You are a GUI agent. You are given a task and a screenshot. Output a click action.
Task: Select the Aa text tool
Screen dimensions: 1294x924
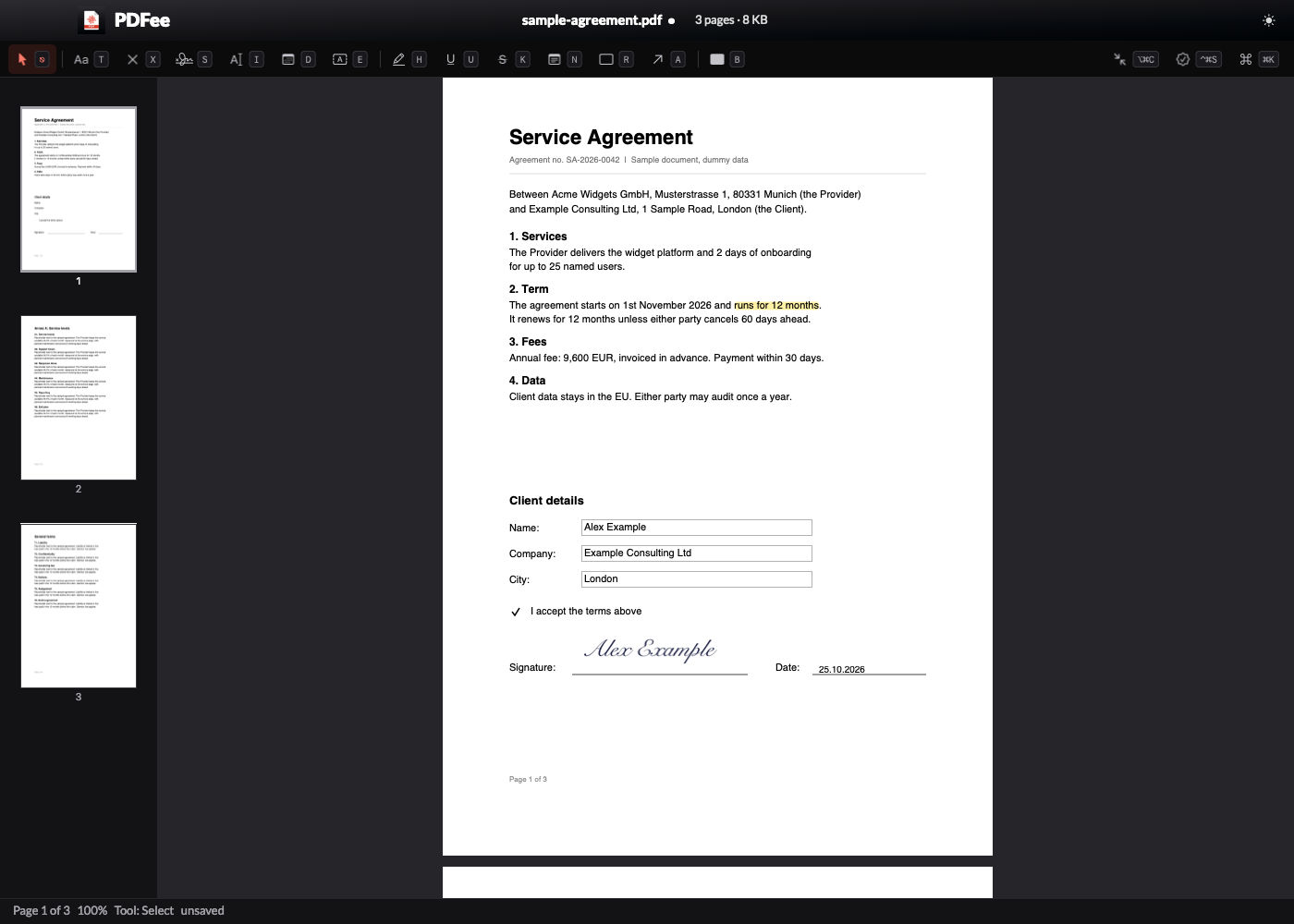(91, 59)
